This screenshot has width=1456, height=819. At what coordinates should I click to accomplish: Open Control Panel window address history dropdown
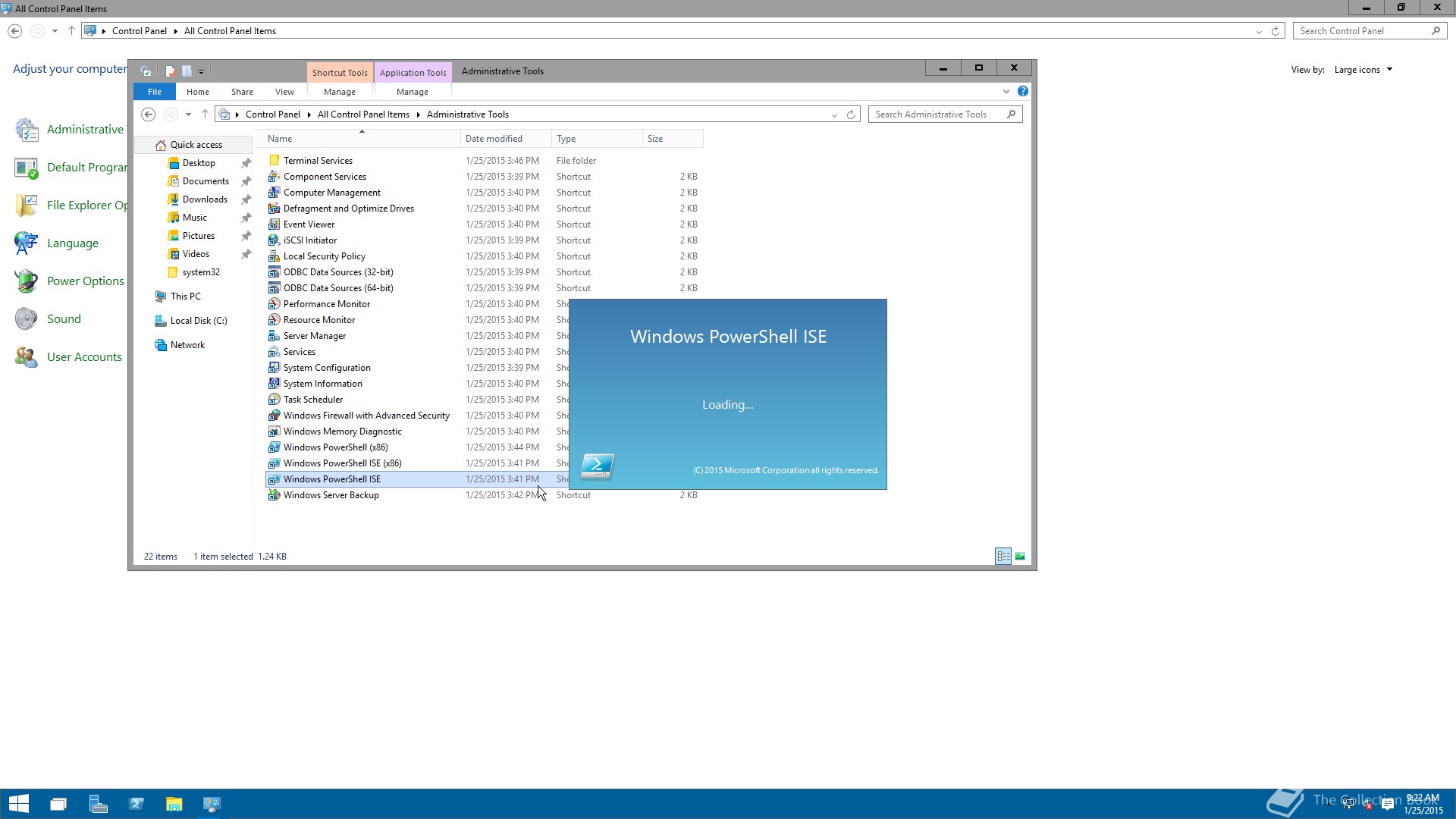click(x=1259, y=31)
